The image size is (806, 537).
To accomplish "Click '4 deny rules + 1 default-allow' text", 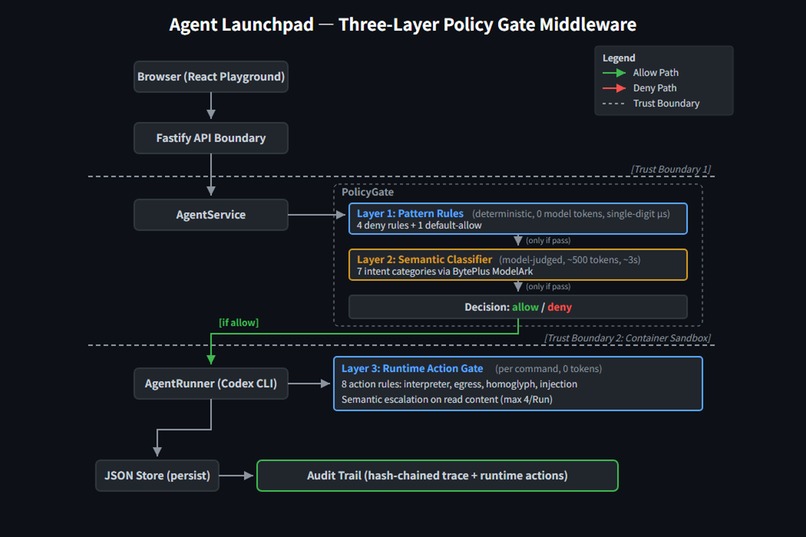I will pos(419,225).
